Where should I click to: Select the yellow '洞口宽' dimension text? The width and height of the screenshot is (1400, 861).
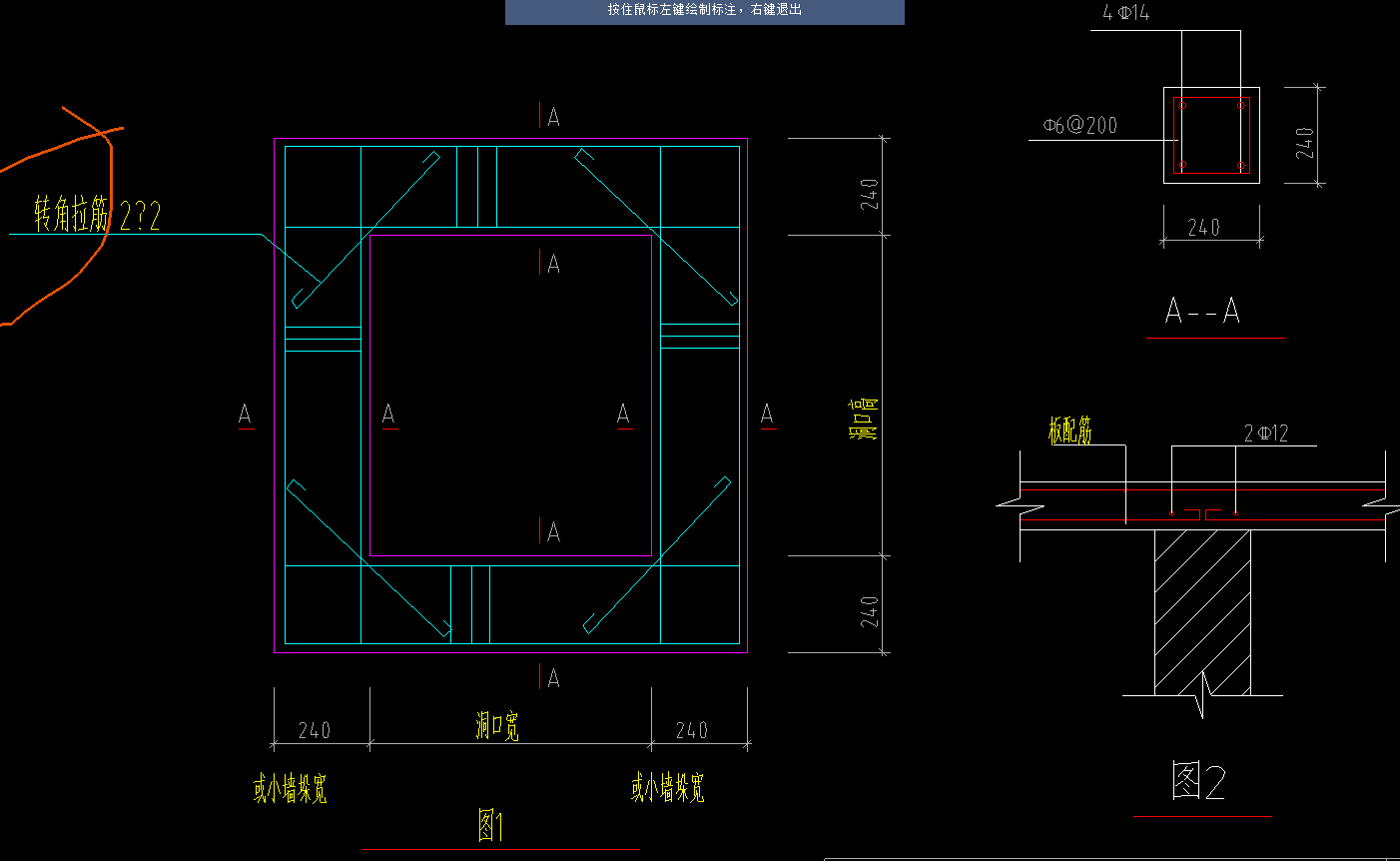point(497,725)
